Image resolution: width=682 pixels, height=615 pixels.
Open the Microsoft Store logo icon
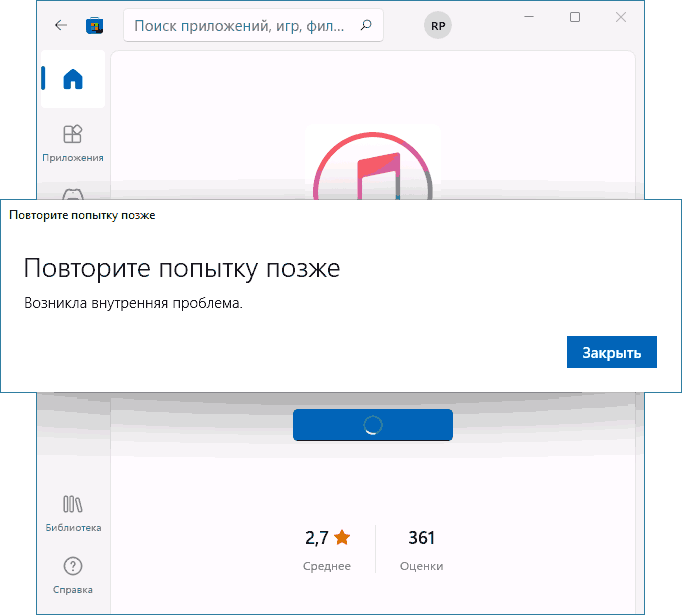tap(94, 26)
